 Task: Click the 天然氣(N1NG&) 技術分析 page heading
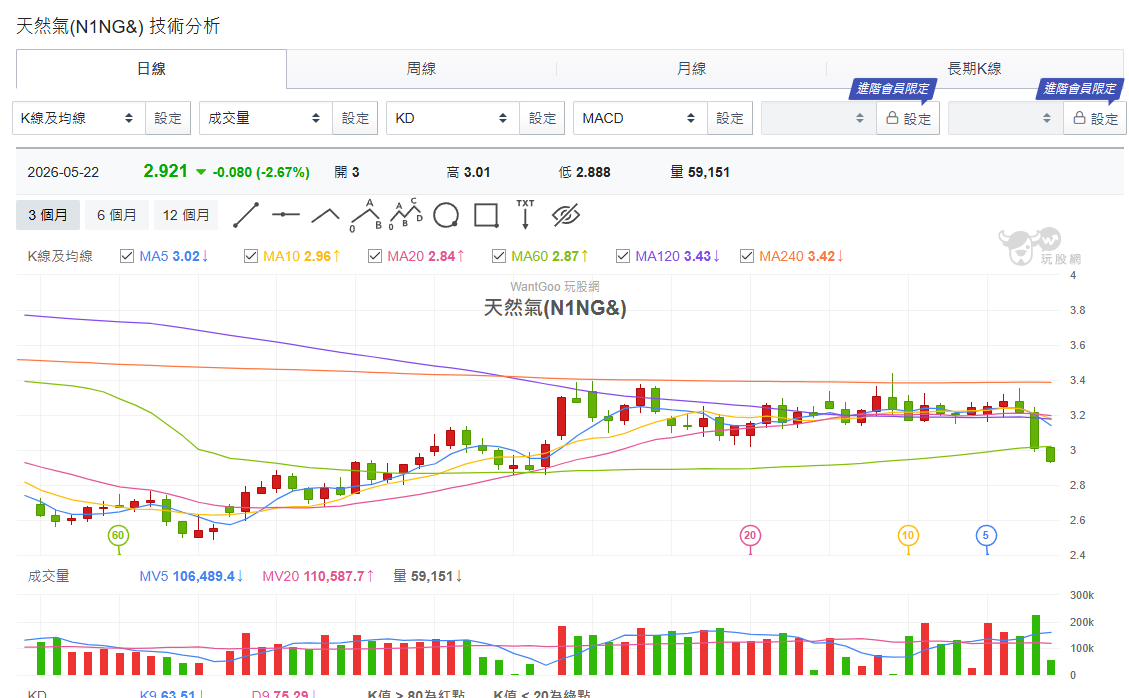118,26
